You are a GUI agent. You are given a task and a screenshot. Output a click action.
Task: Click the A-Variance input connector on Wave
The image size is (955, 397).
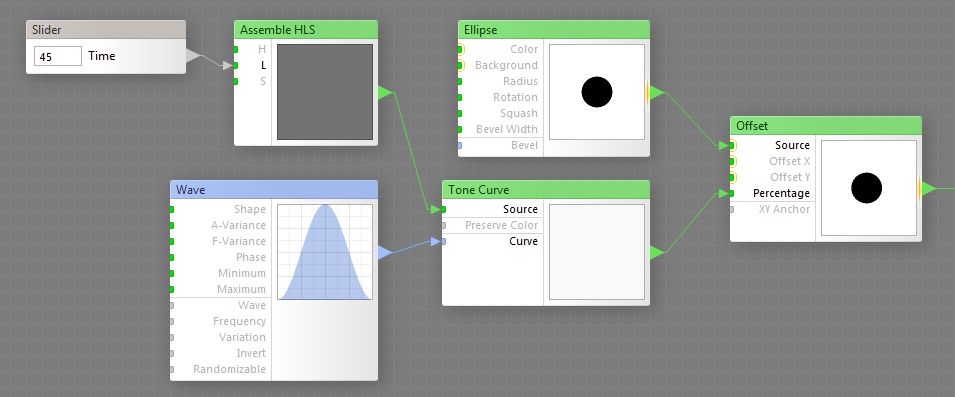tap(172, 225)
